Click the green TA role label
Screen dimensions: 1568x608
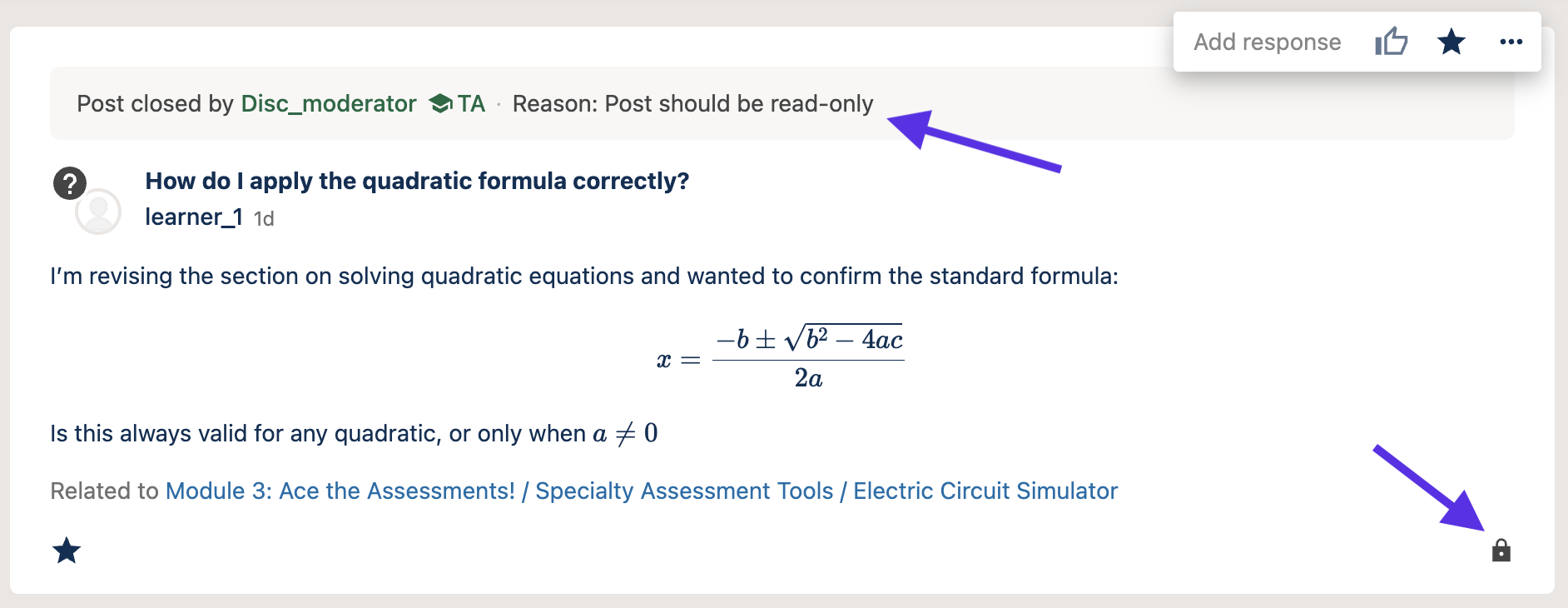(x=471, y=103)
